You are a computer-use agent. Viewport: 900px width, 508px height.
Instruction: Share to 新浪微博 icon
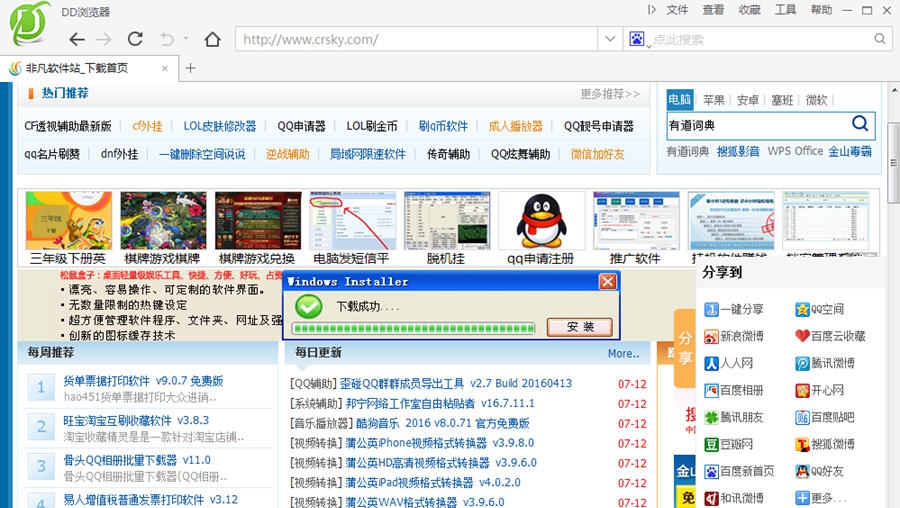pos(712,336)
